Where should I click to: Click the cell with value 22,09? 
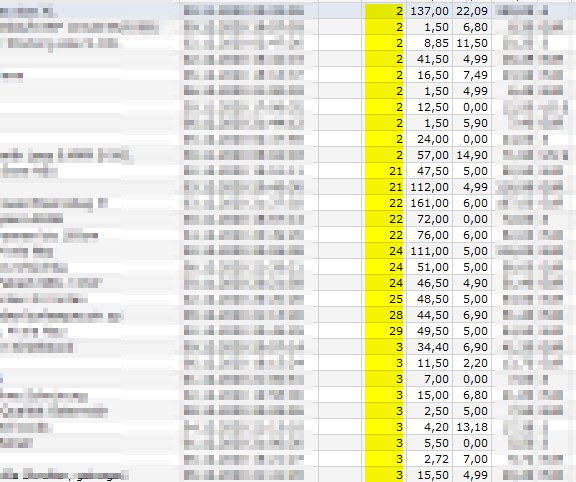coord(472,11)
